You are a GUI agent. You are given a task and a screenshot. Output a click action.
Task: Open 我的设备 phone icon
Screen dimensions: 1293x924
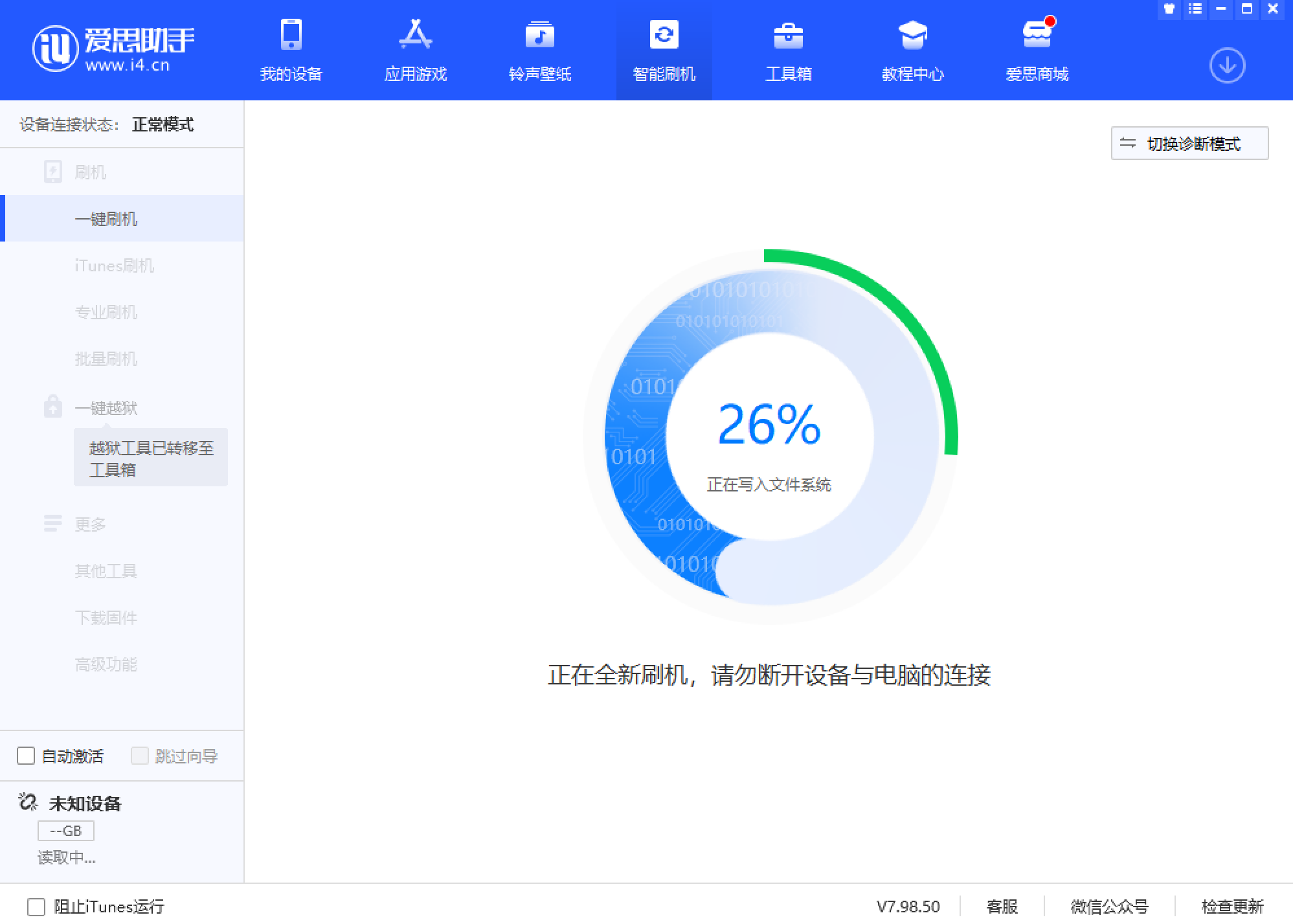[x=291, y=35]
